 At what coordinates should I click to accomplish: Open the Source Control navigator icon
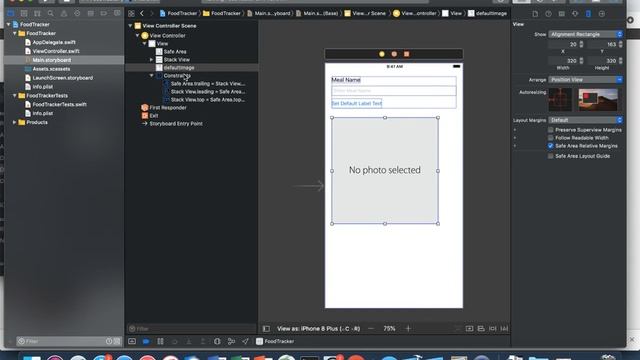coord(24,13)
